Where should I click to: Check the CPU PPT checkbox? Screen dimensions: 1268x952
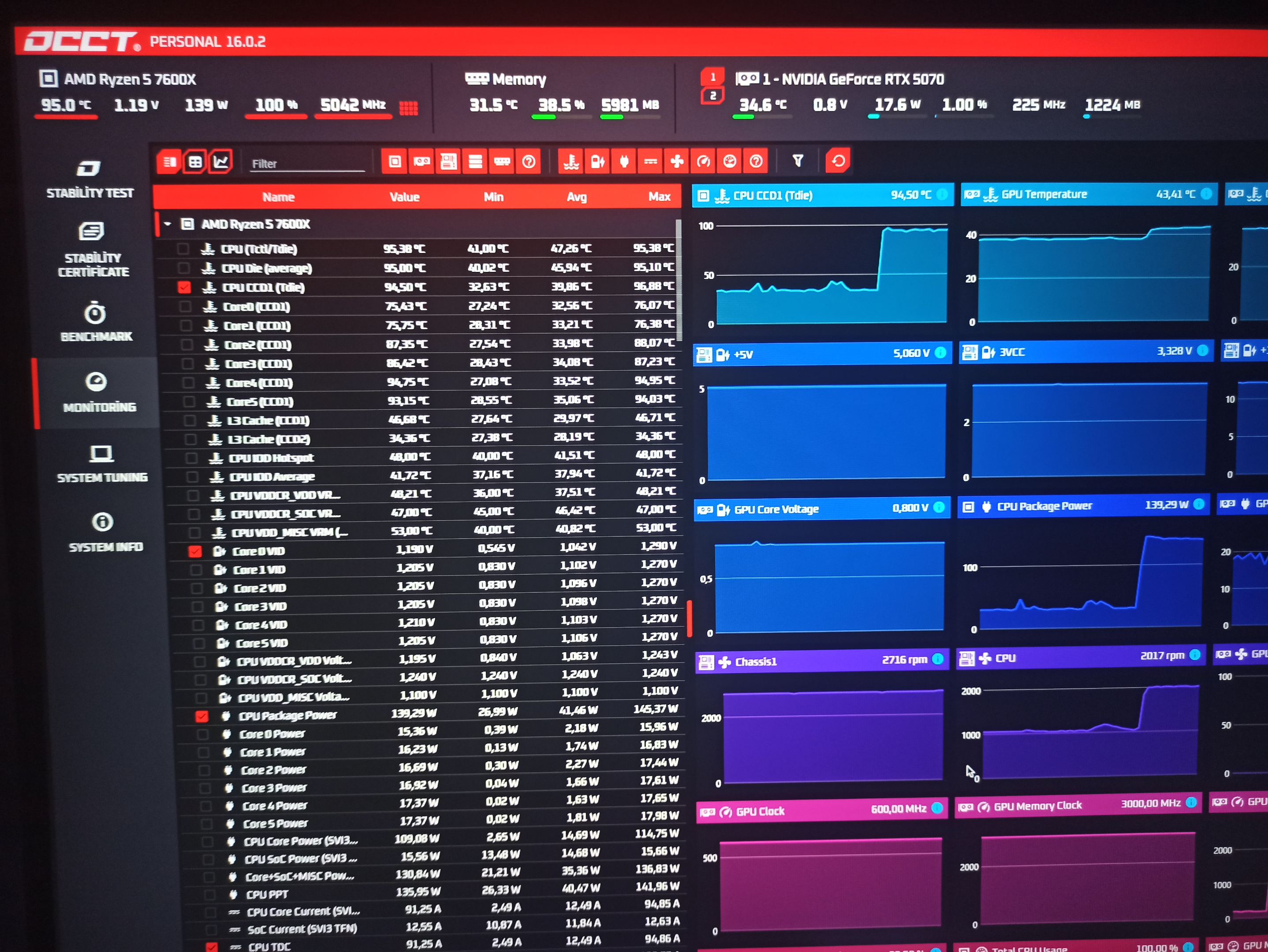coord(209,894)
